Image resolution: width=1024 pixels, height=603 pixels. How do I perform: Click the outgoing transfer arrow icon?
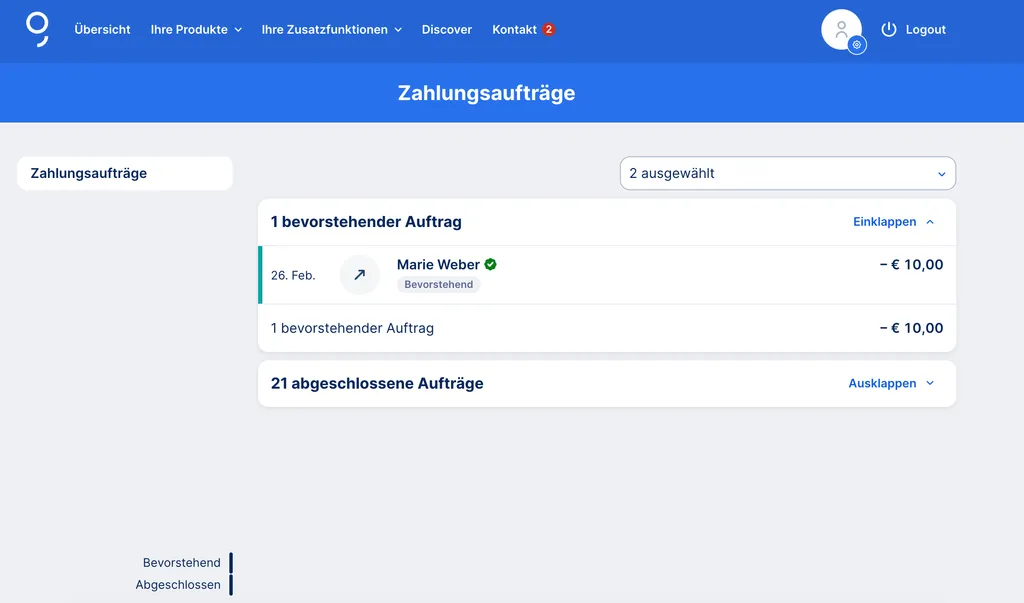pos(360,275)
